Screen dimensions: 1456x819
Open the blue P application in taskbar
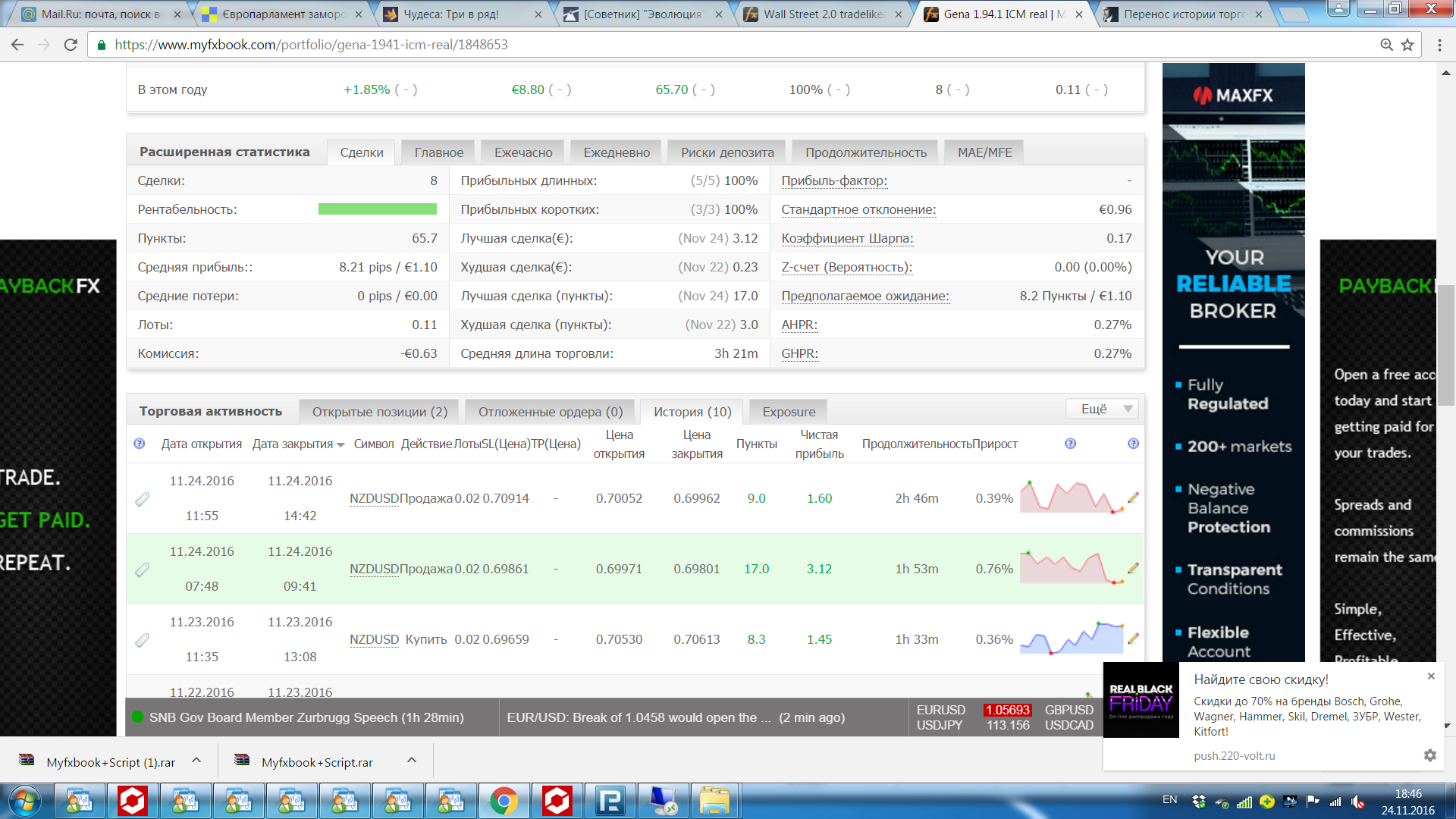(610, 801)
